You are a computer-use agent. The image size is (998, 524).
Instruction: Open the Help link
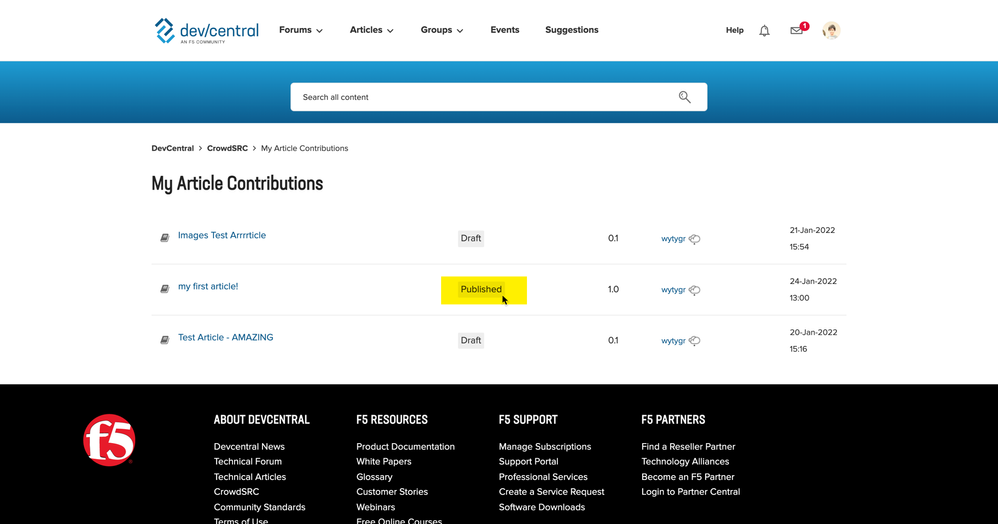(734, 30)
